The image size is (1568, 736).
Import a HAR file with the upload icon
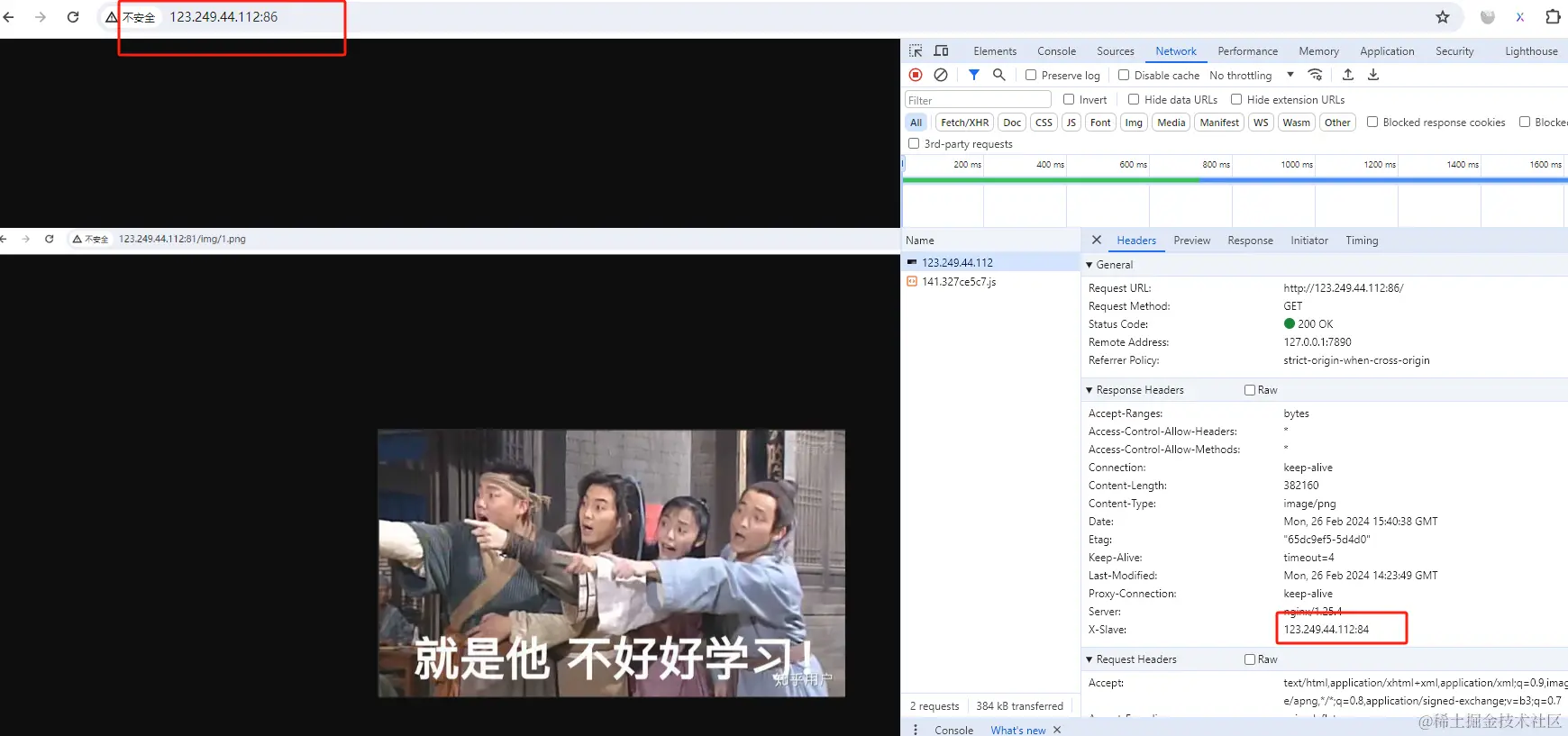(x=1348, y=75)
